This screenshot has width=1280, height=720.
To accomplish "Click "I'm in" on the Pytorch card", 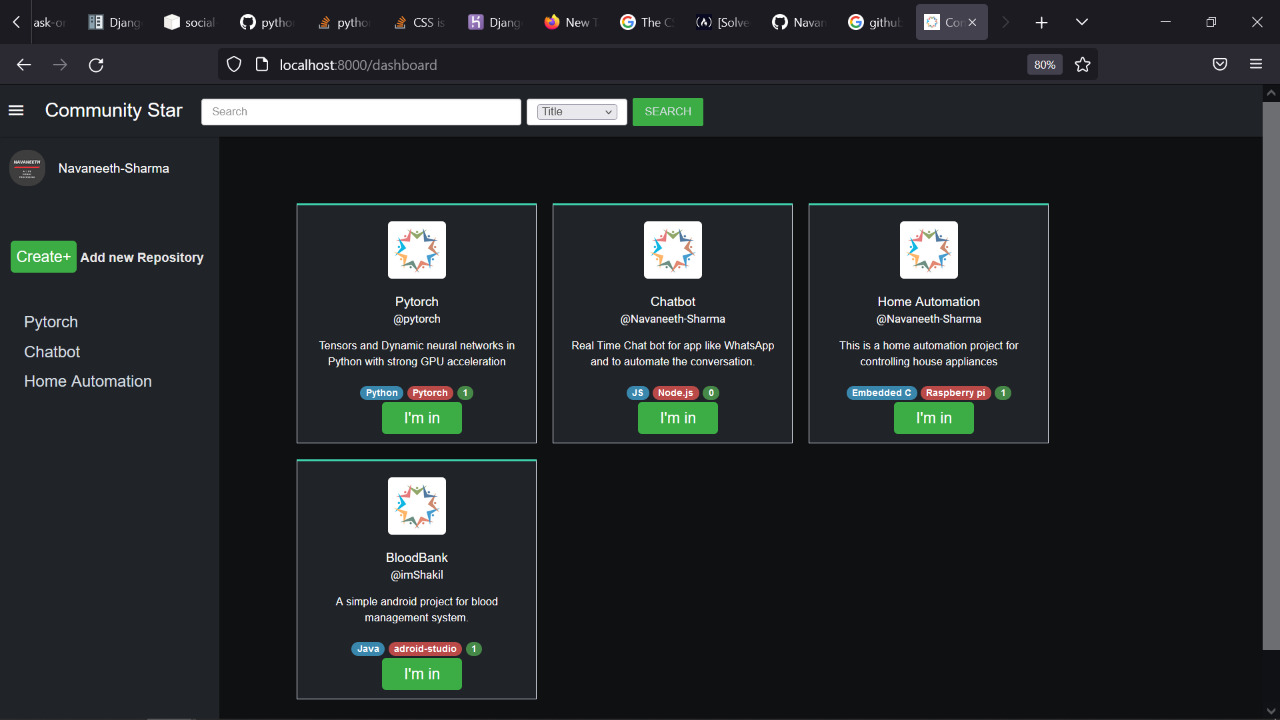I will pos(421,418).
